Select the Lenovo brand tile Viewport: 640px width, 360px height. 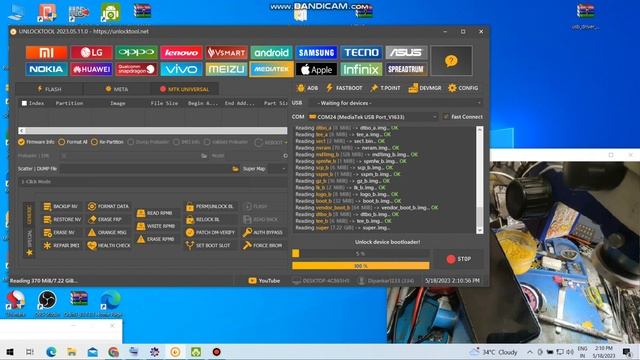(x=181, y=53)
